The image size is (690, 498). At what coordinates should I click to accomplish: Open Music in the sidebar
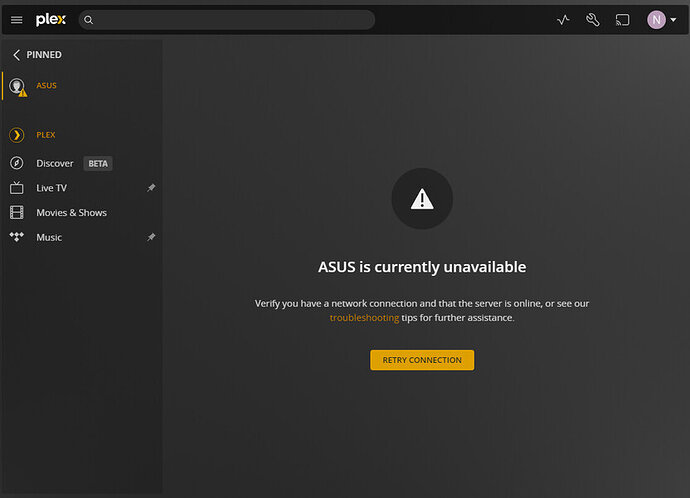[x=49, y=238]
